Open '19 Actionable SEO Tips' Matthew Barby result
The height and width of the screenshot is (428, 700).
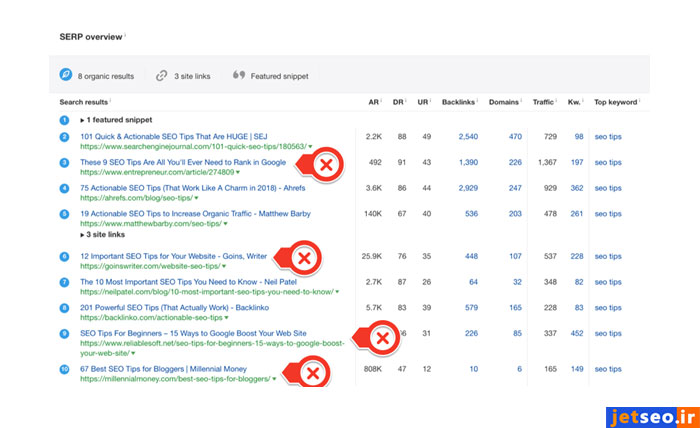[195, 213]
